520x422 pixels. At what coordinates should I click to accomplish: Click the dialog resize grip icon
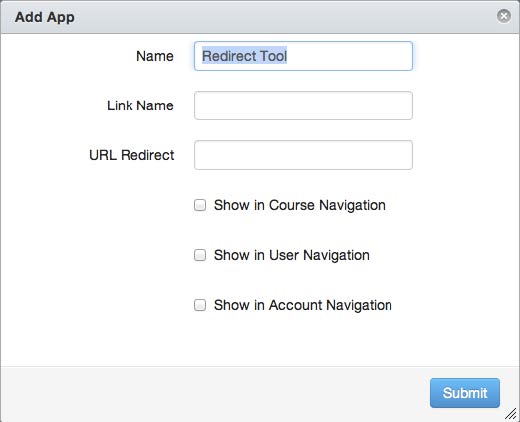[x=511, y=414]
